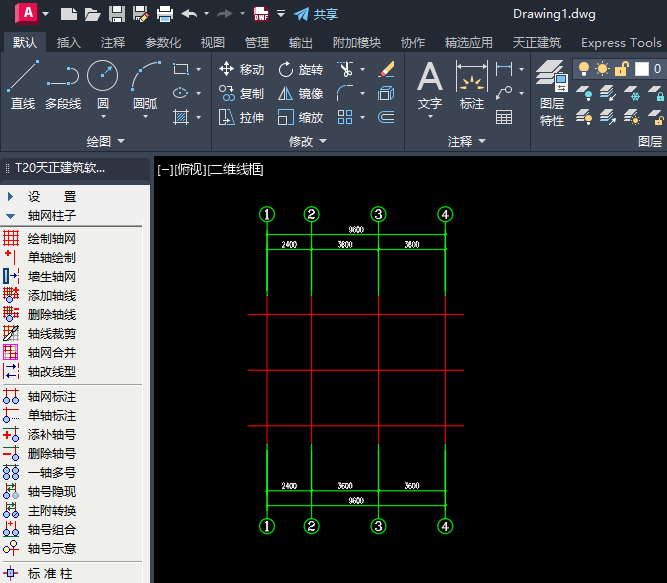667x583 pixels.
Task: Click the white layer color swatch
Action: [x=641, y=68]
